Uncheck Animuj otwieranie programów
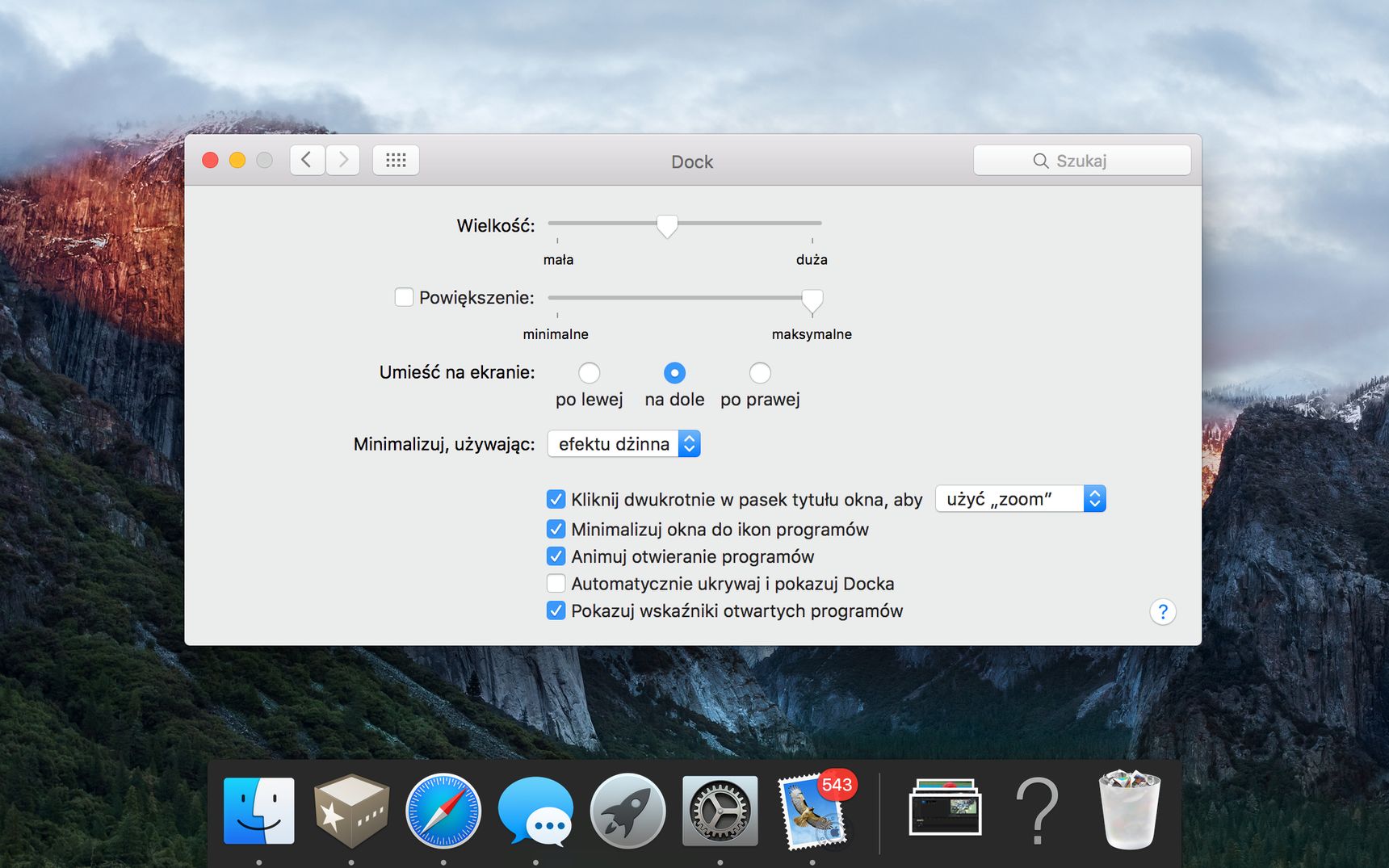The height and width of the screenshot is (868, 1389). [556, 556]
